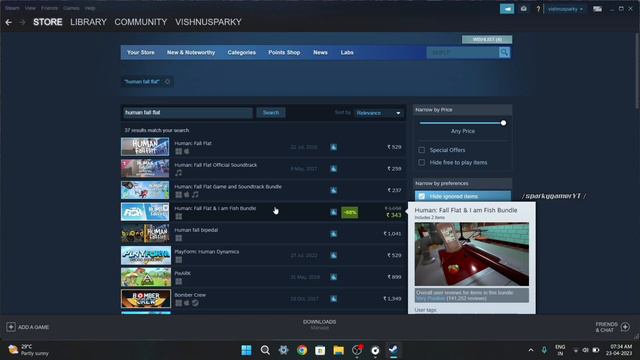Screen dimensions: 640x360
Task: Switch to COMMUNITY tab
Action: point(141,22)
